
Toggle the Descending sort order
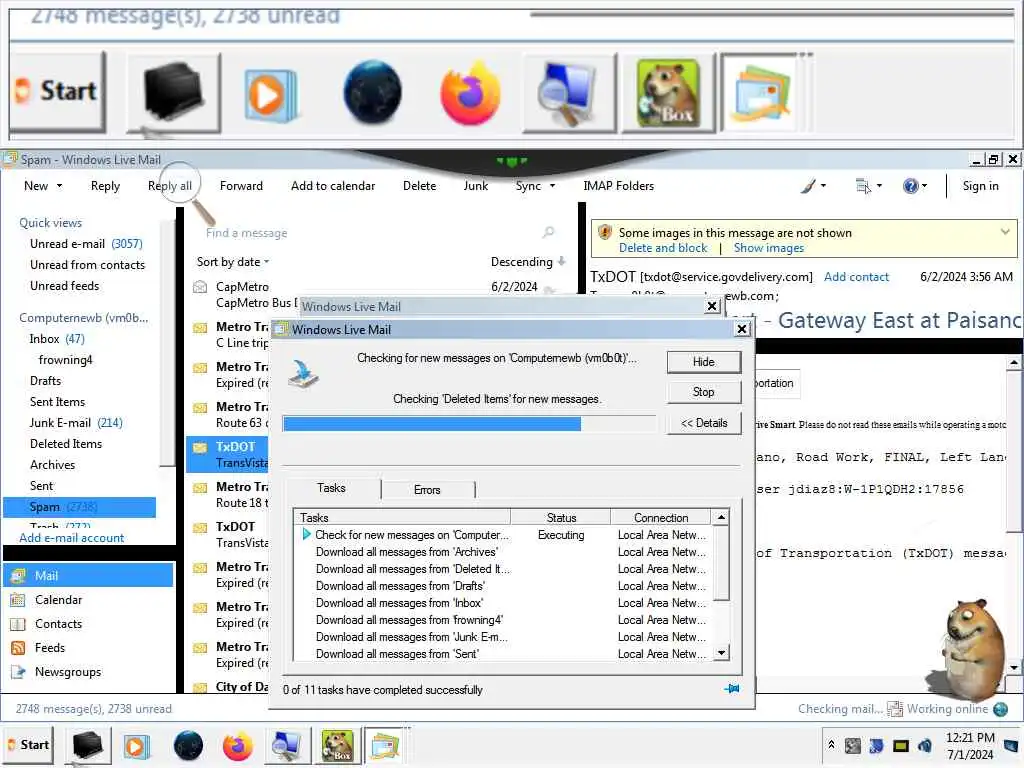[528, 262]
